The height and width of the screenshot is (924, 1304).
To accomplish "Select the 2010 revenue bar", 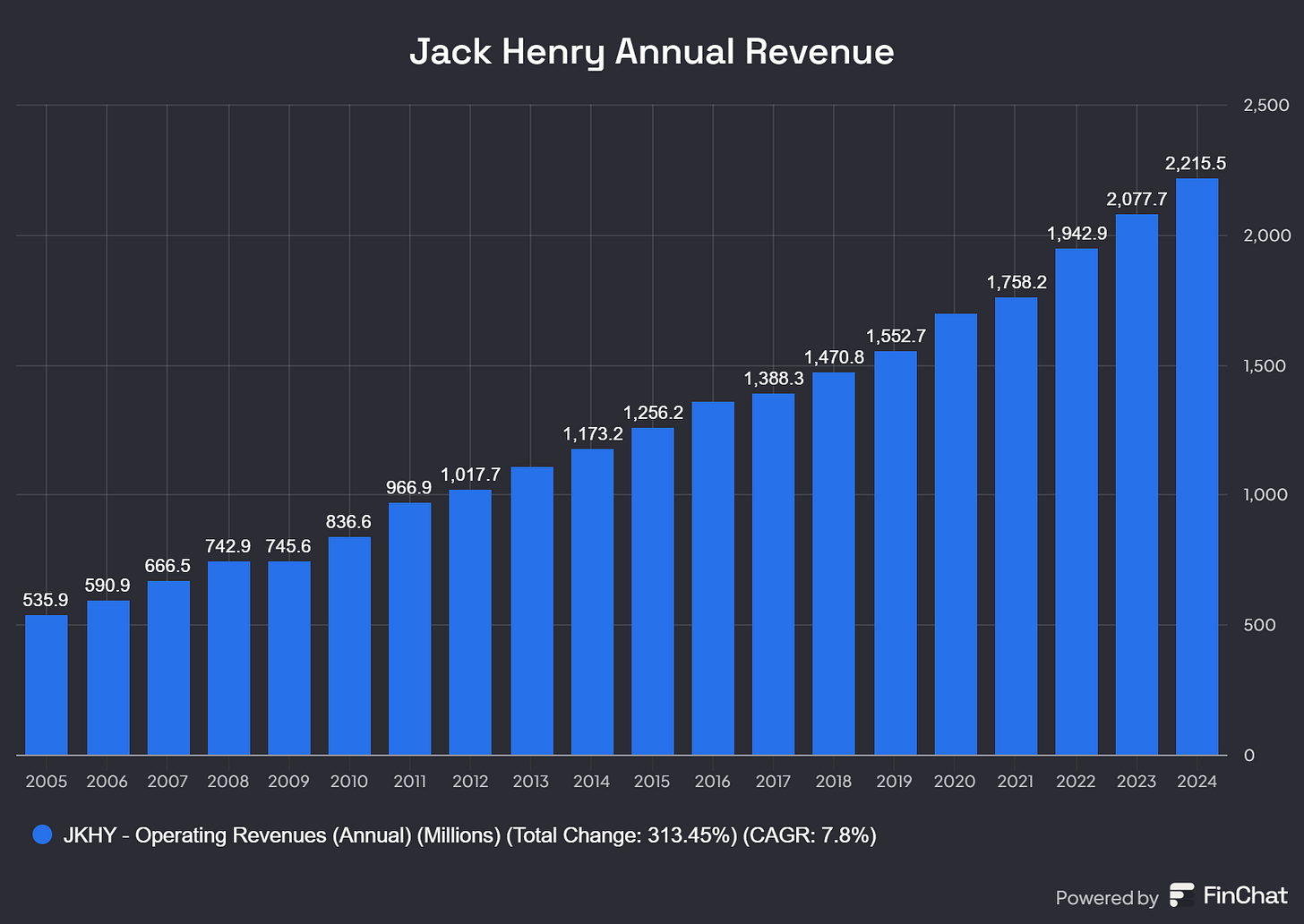I will [x=349, y=646].
